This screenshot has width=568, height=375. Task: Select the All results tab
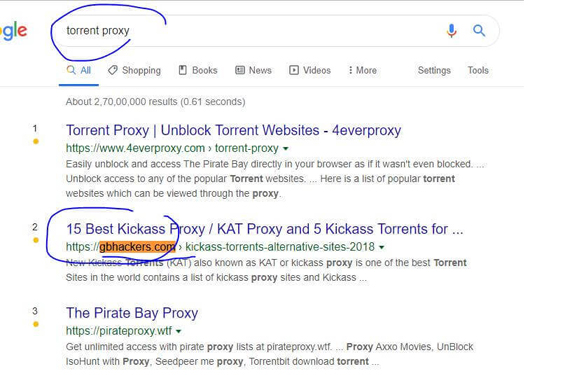(x=79, y=70)
